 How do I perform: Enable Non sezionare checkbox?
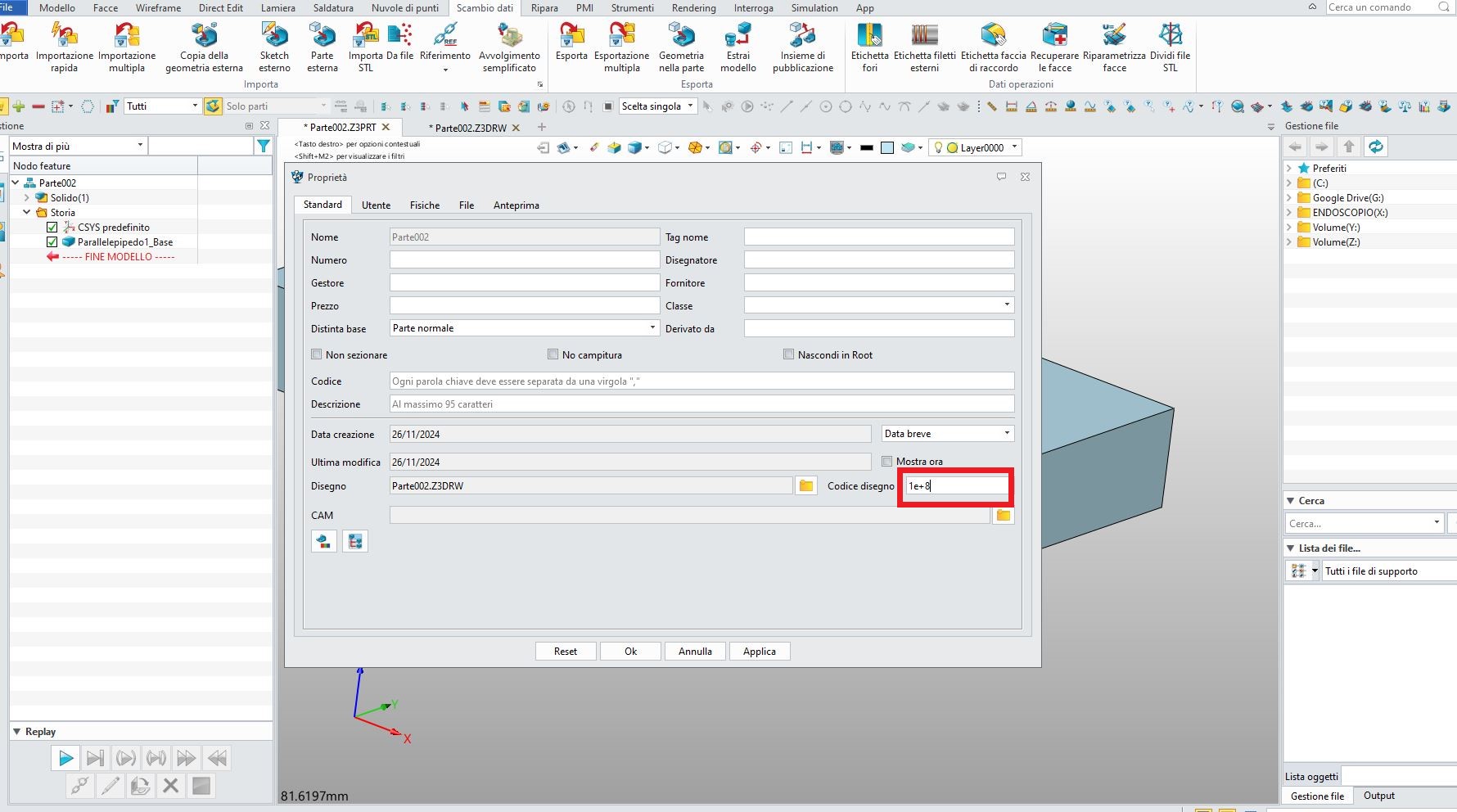[316, 354]
